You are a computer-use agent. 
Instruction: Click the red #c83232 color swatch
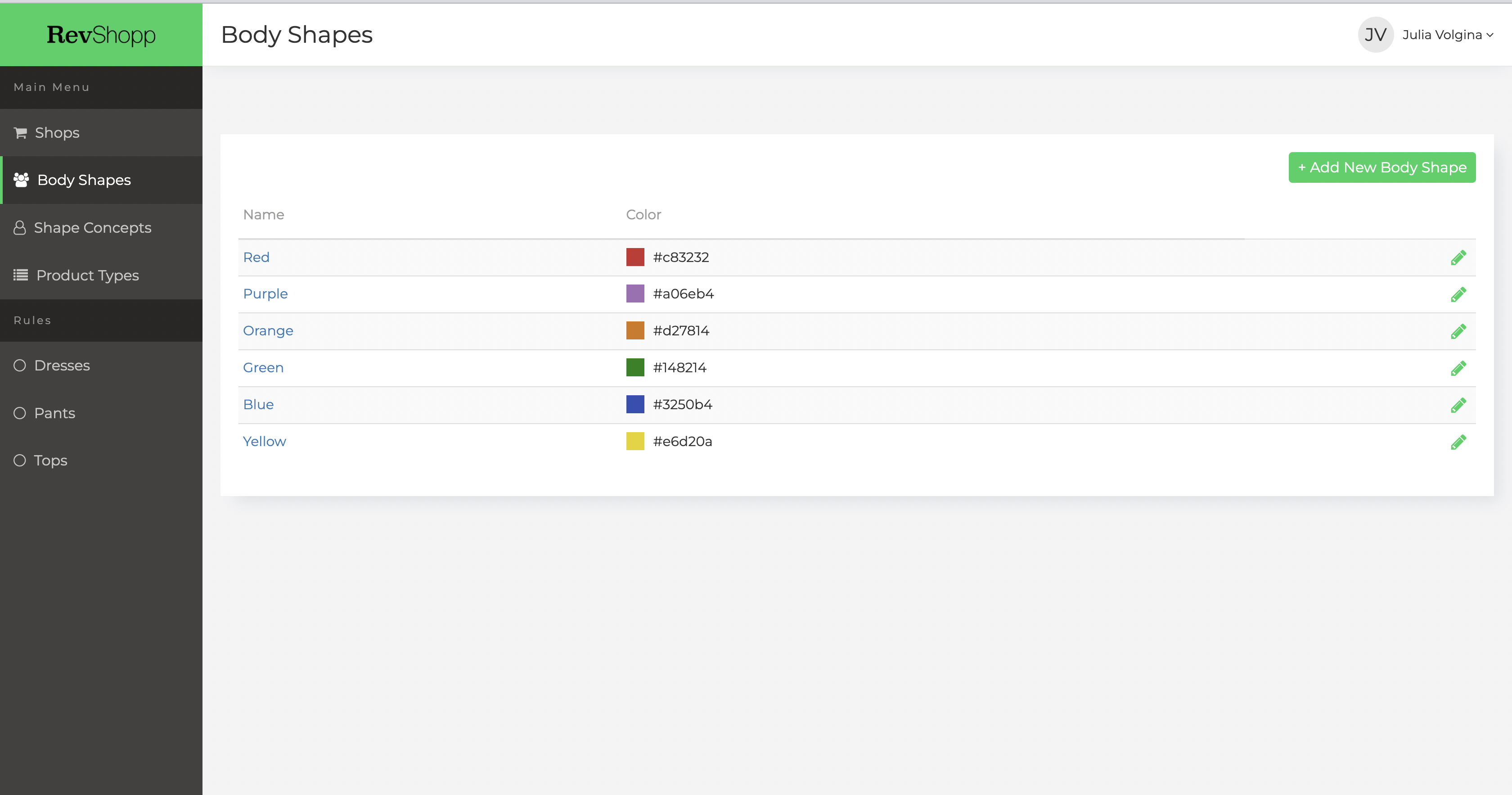[635, 257]
